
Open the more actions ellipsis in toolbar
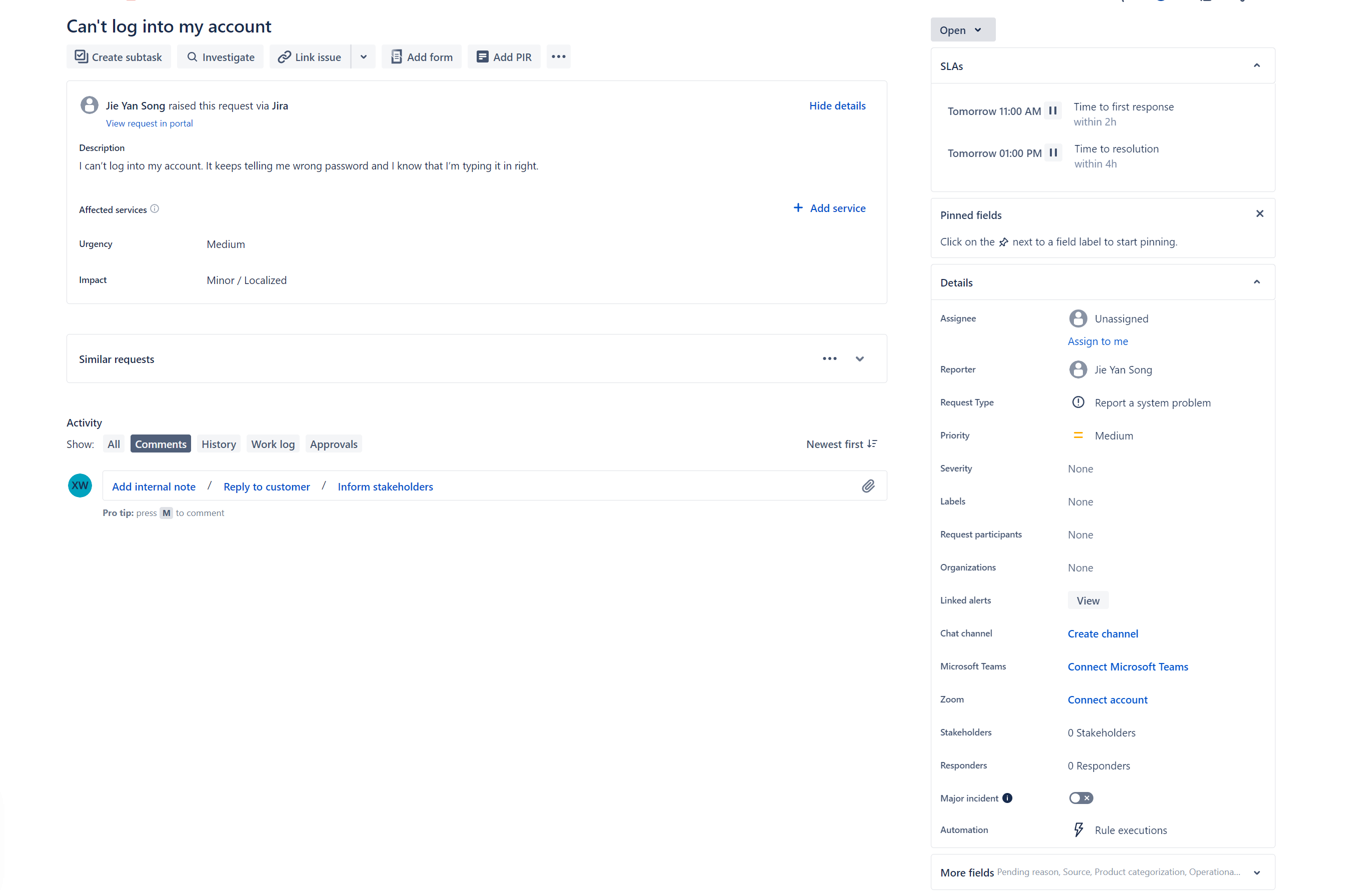click(x=559, y=57)
